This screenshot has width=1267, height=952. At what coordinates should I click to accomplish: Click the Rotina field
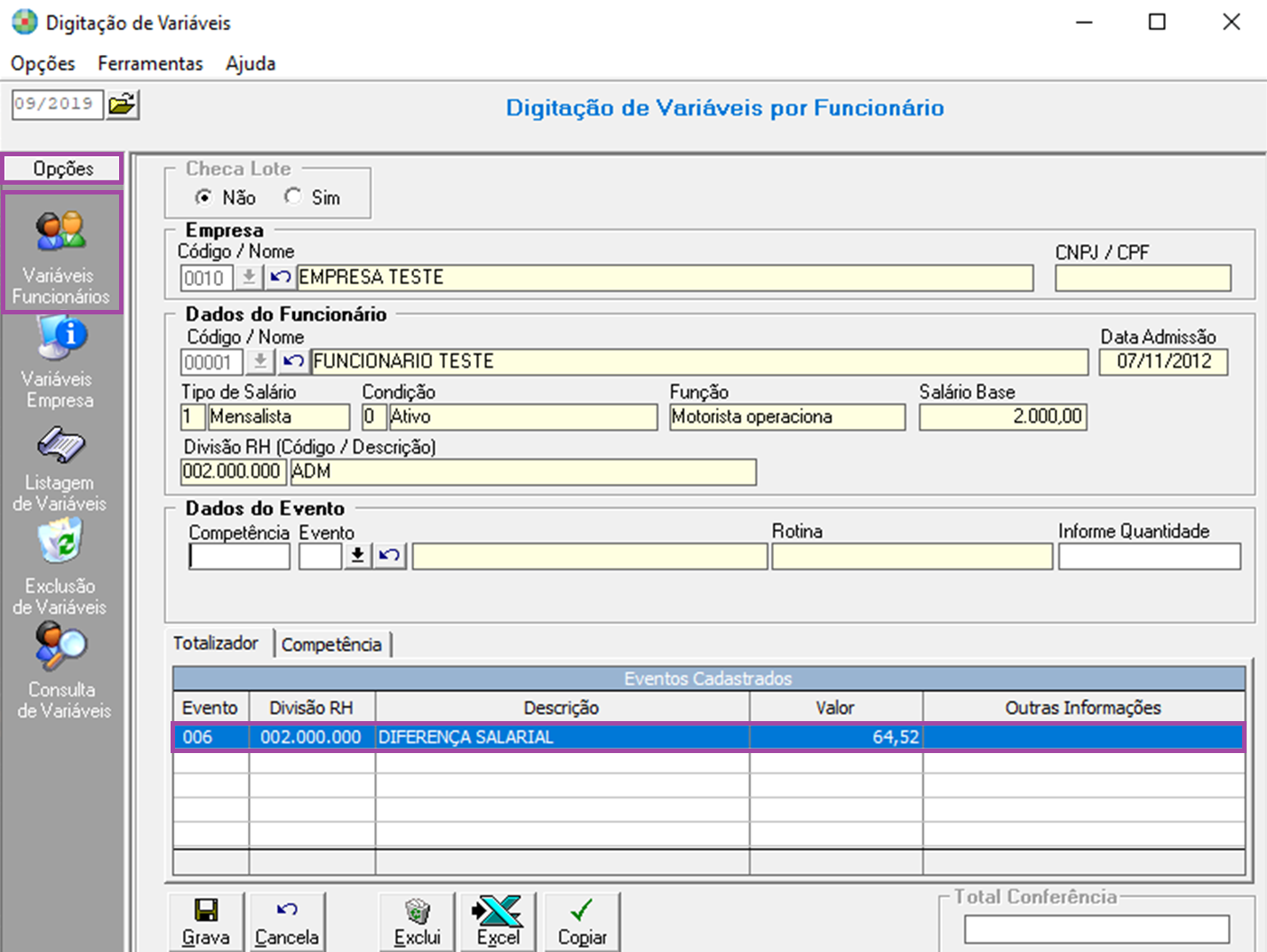[912, 556]
